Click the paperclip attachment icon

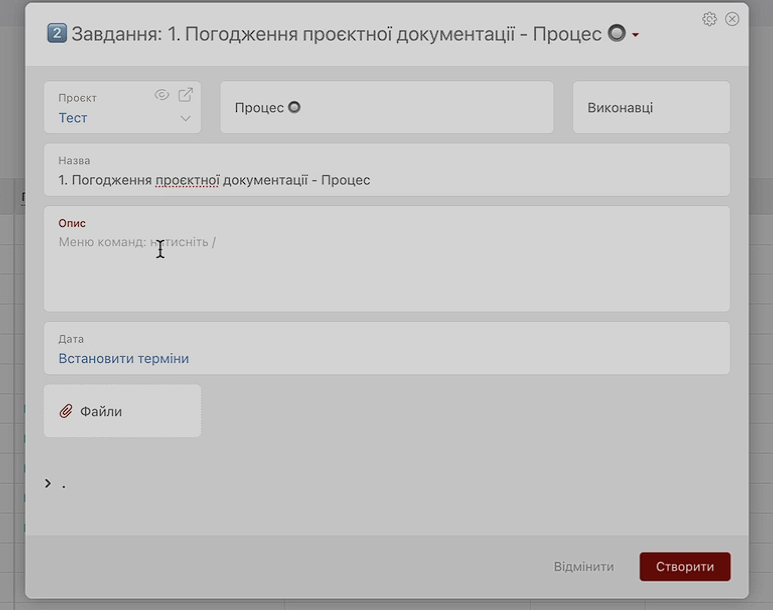[x=67, y=411]
